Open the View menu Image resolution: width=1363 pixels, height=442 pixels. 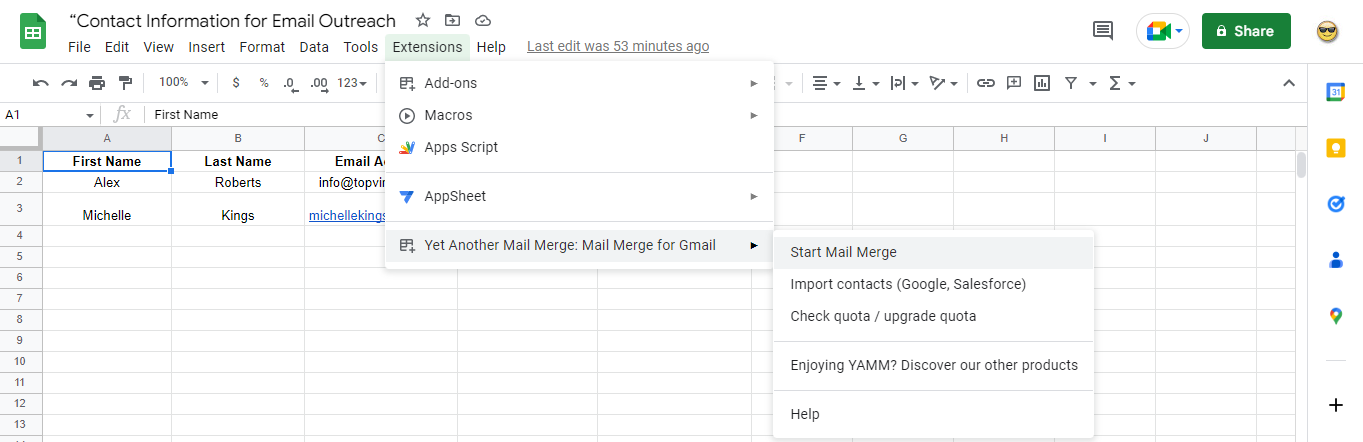coord(159,47)
